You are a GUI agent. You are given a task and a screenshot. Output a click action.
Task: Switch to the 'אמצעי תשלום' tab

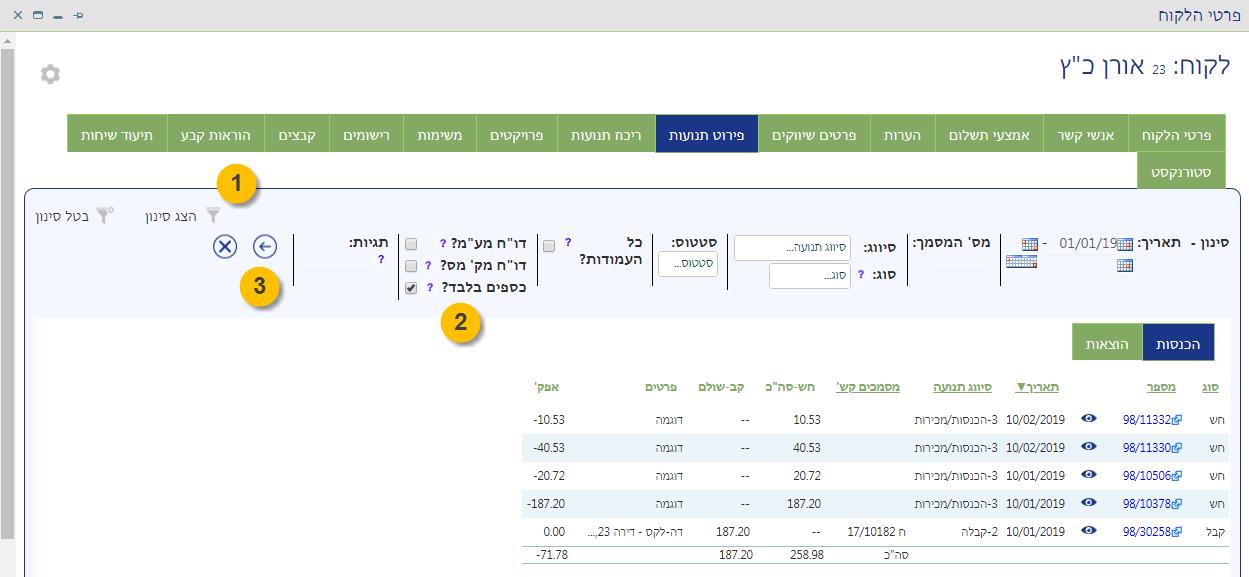point(989,134)
